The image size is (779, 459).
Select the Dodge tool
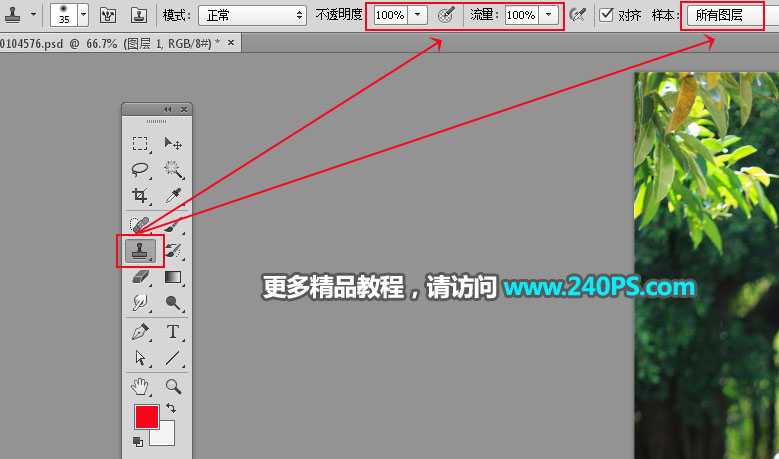tap(173, 303)
